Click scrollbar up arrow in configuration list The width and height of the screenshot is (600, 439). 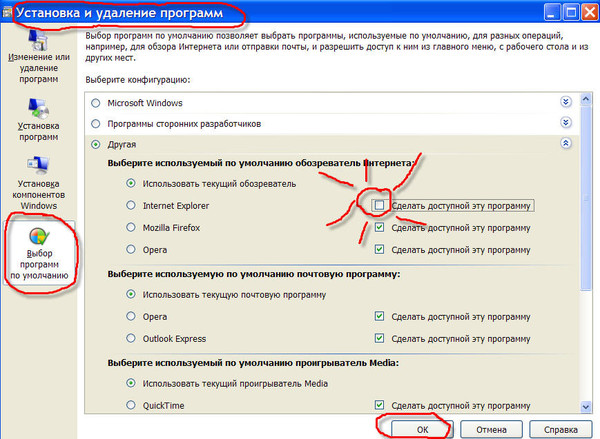[586, 100]
